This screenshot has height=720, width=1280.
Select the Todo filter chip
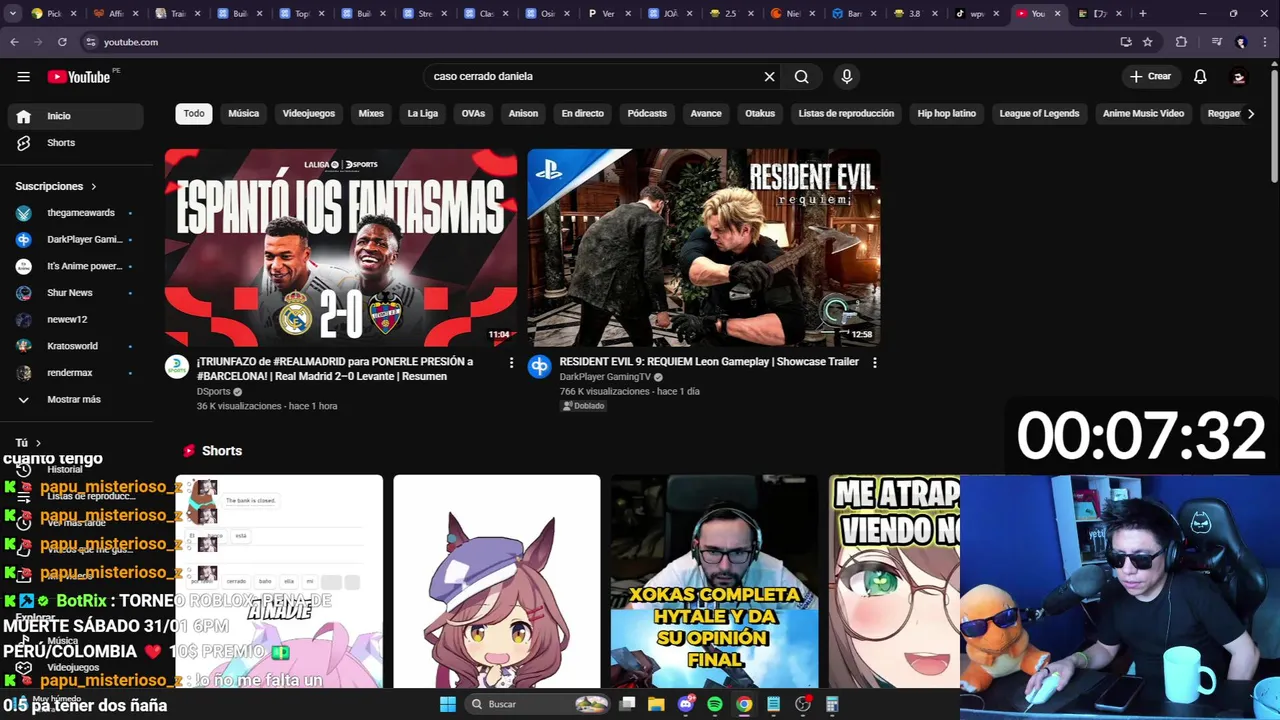point(194,114)
